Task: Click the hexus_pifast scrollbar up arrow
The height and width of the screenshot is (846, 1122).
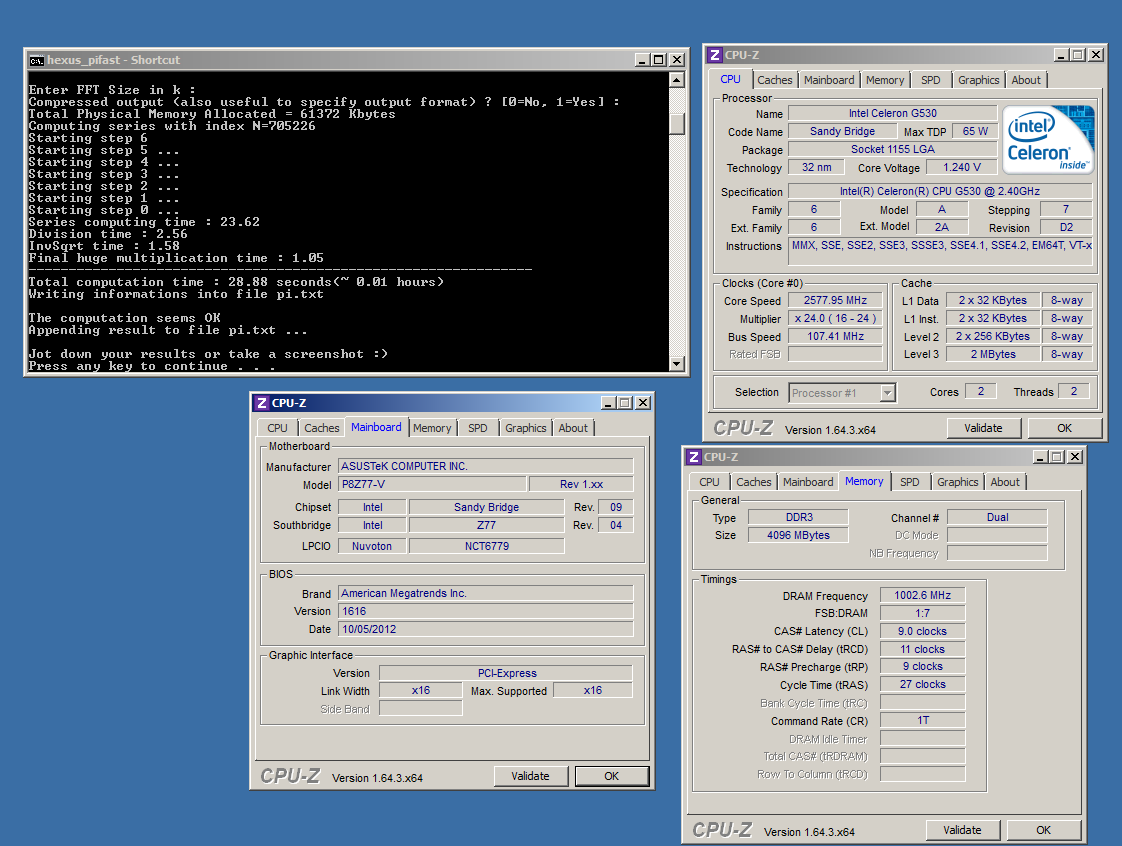Action: [676, 80]
